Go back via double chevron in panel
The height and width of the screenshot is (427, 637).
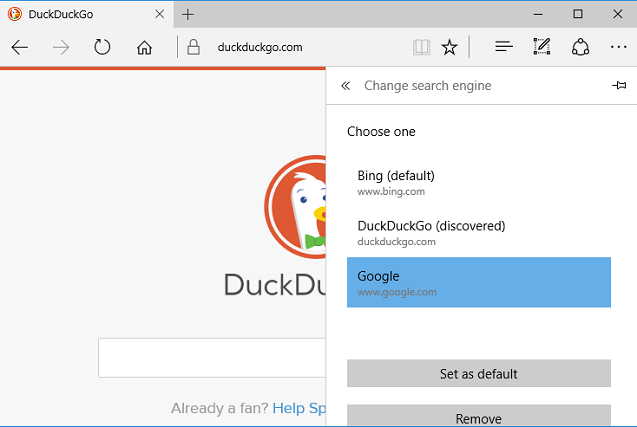(345, 86)
